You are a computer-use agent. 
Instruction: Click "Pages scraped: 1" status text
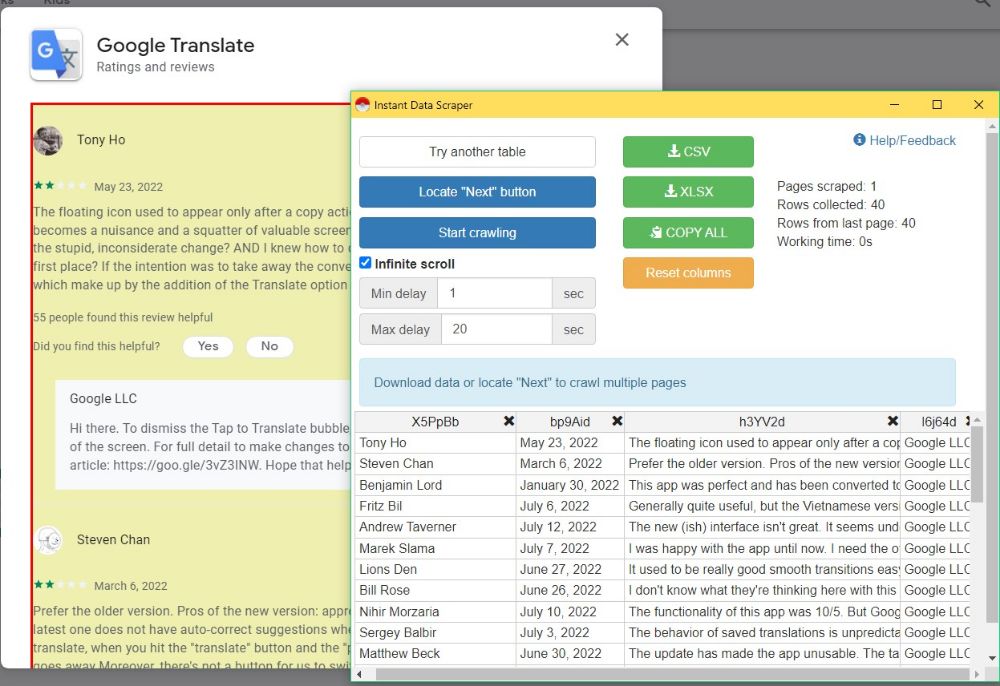click(827, 186)
